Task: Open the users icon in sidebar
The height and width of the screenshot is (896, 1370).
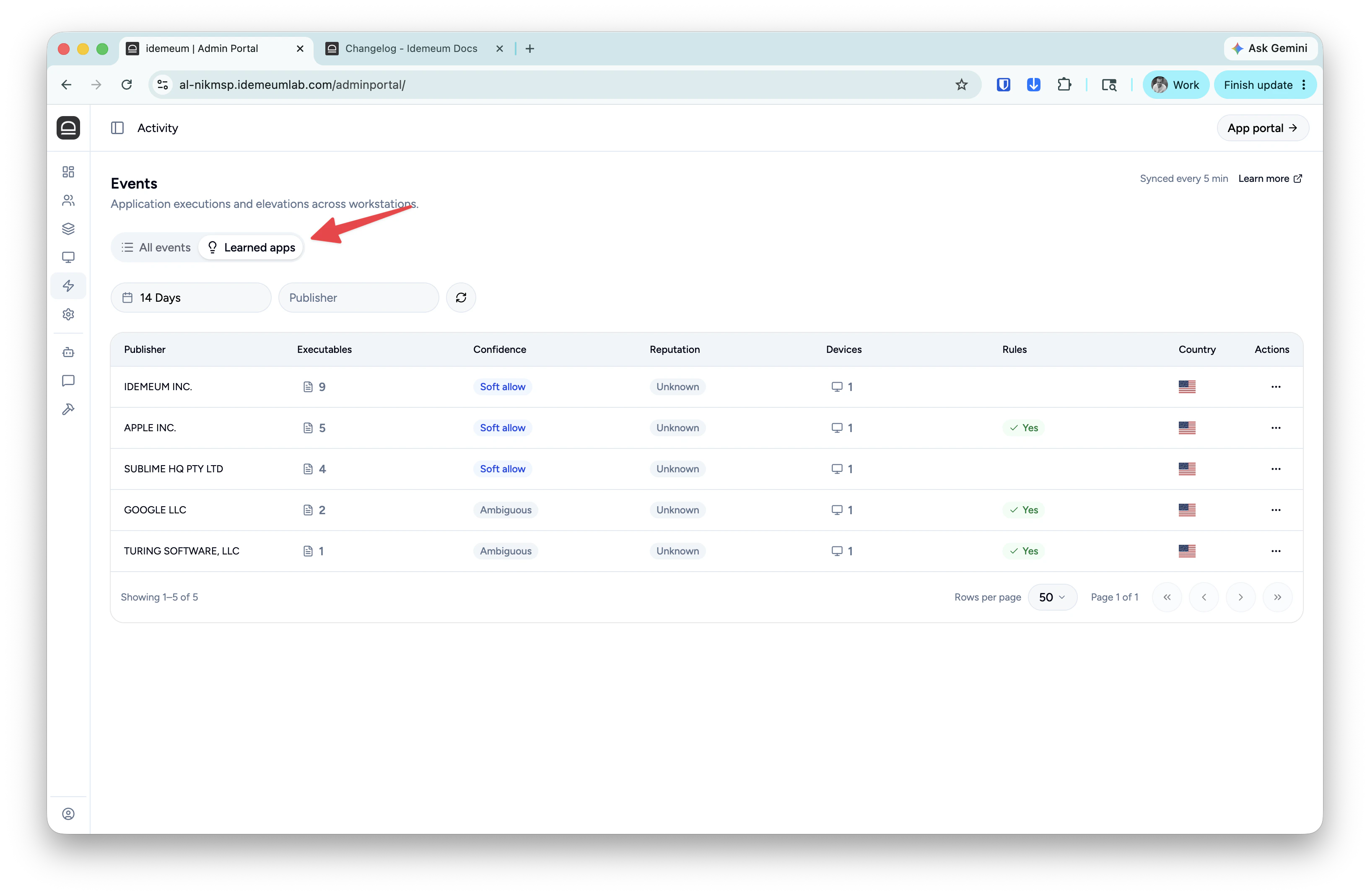Action: (68, 200)
